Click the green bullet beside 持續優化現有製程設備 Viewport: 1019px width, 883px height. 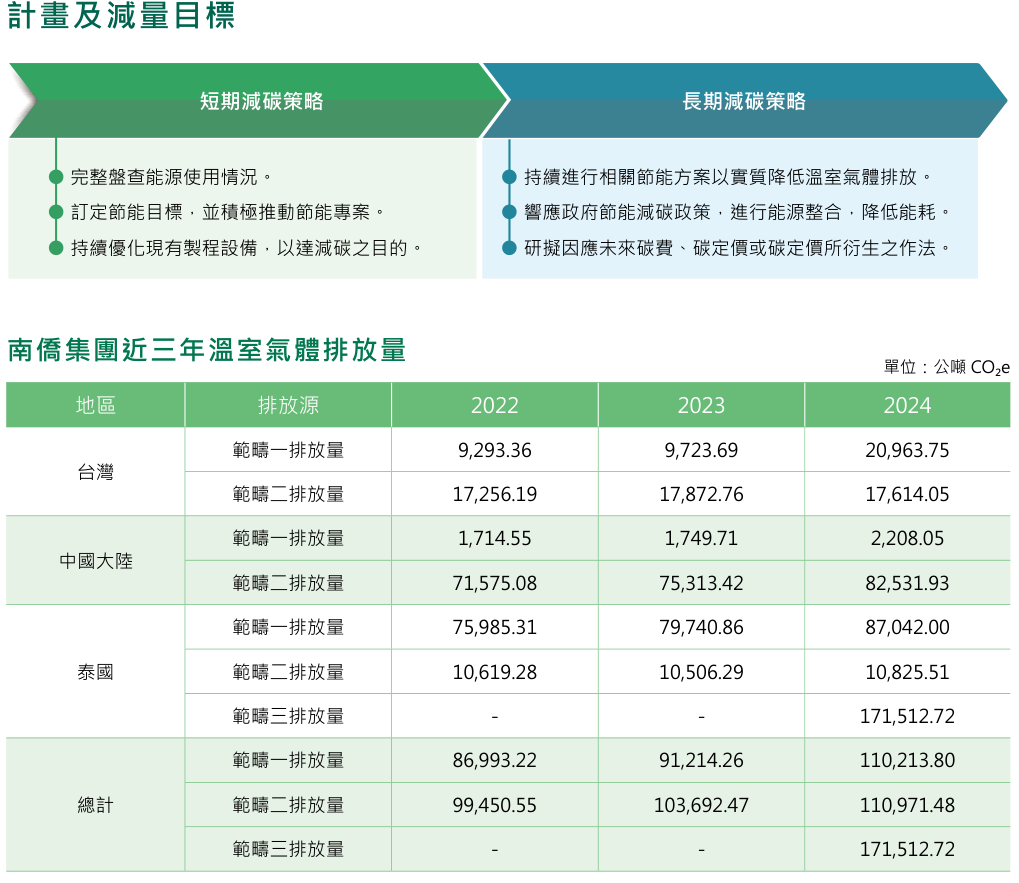pyautogui.click(x=56, y=248)
